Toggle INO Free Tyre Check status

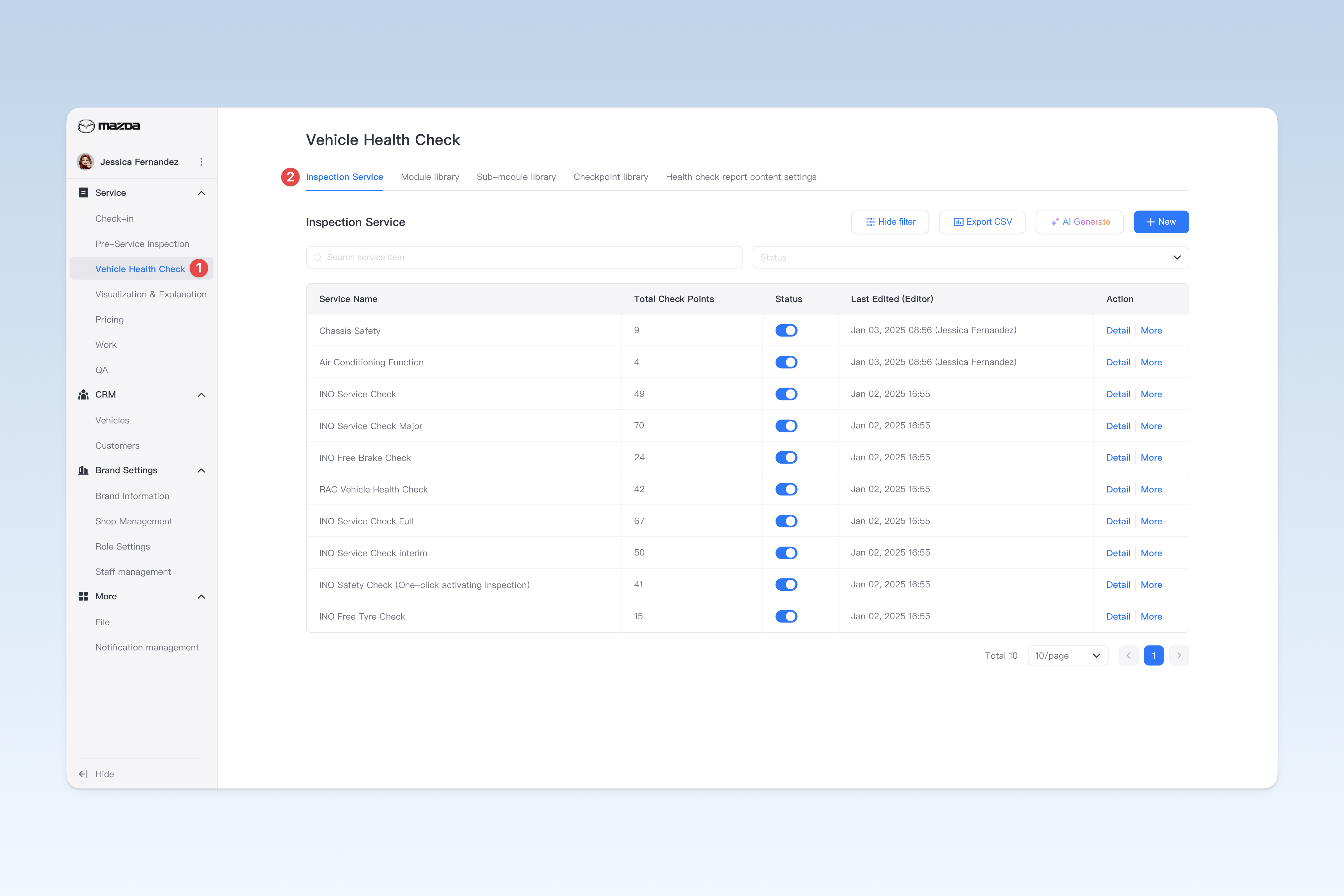pos(786,616)
